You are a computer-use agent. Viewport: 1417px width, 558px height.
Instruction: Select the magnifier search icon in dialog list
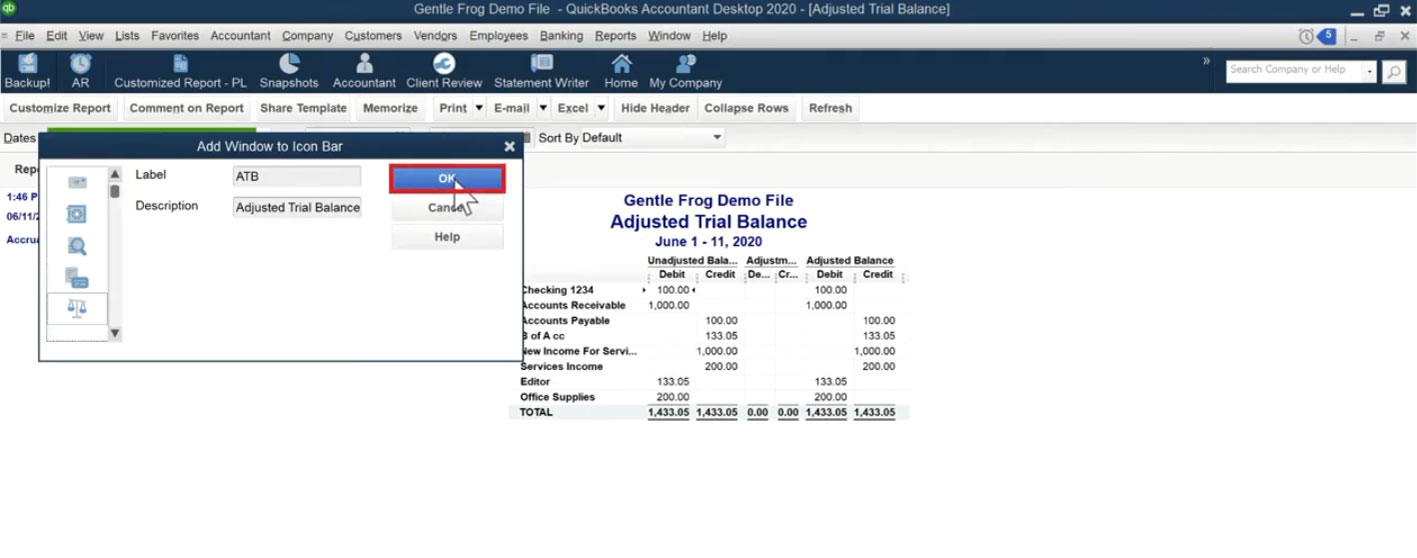click(x=77, y=246)
